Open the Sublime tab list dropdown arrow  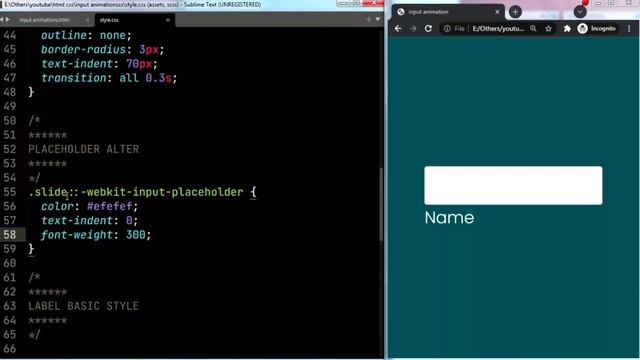tap(378, 19)
